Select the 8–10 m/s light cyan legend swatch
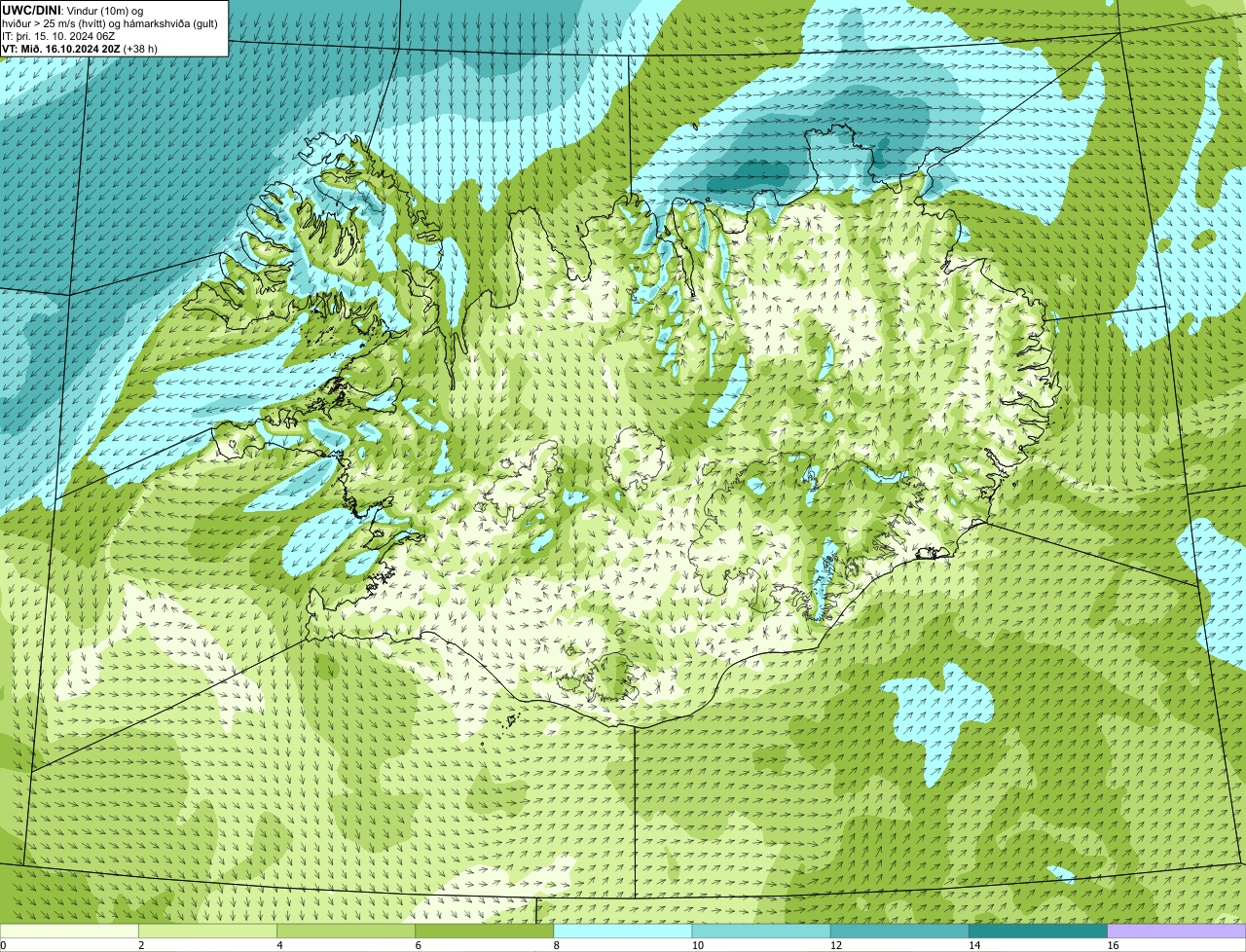Image resolution: width=1246 pixels, height=952 pixels. coord(623,931)
